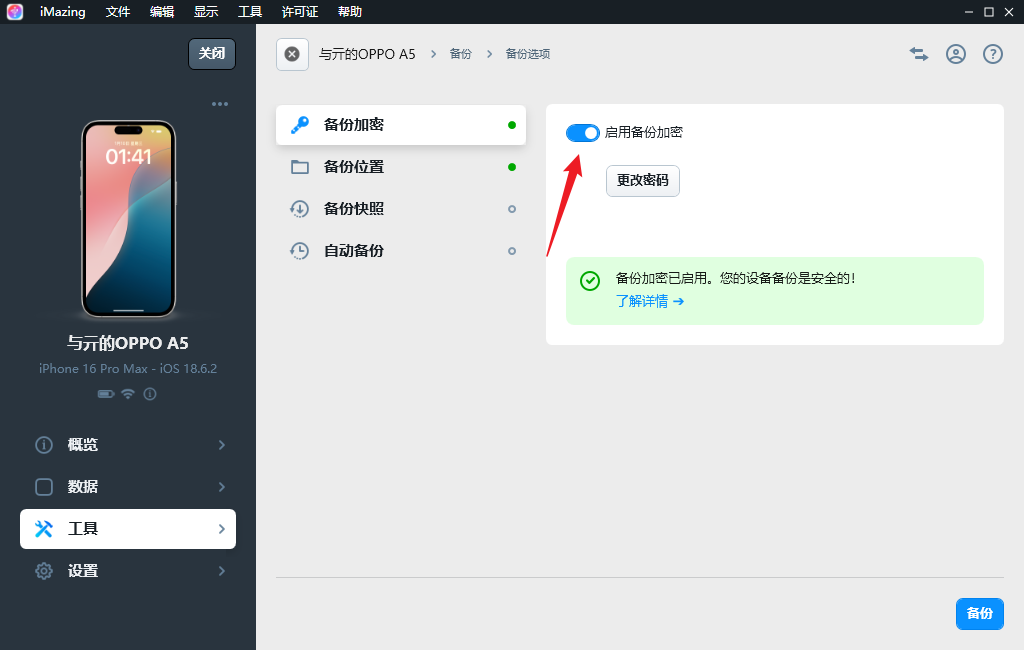The image size is (1024, 650).
Task: Click the 概览 info circle icon
Action: (44, 445)
